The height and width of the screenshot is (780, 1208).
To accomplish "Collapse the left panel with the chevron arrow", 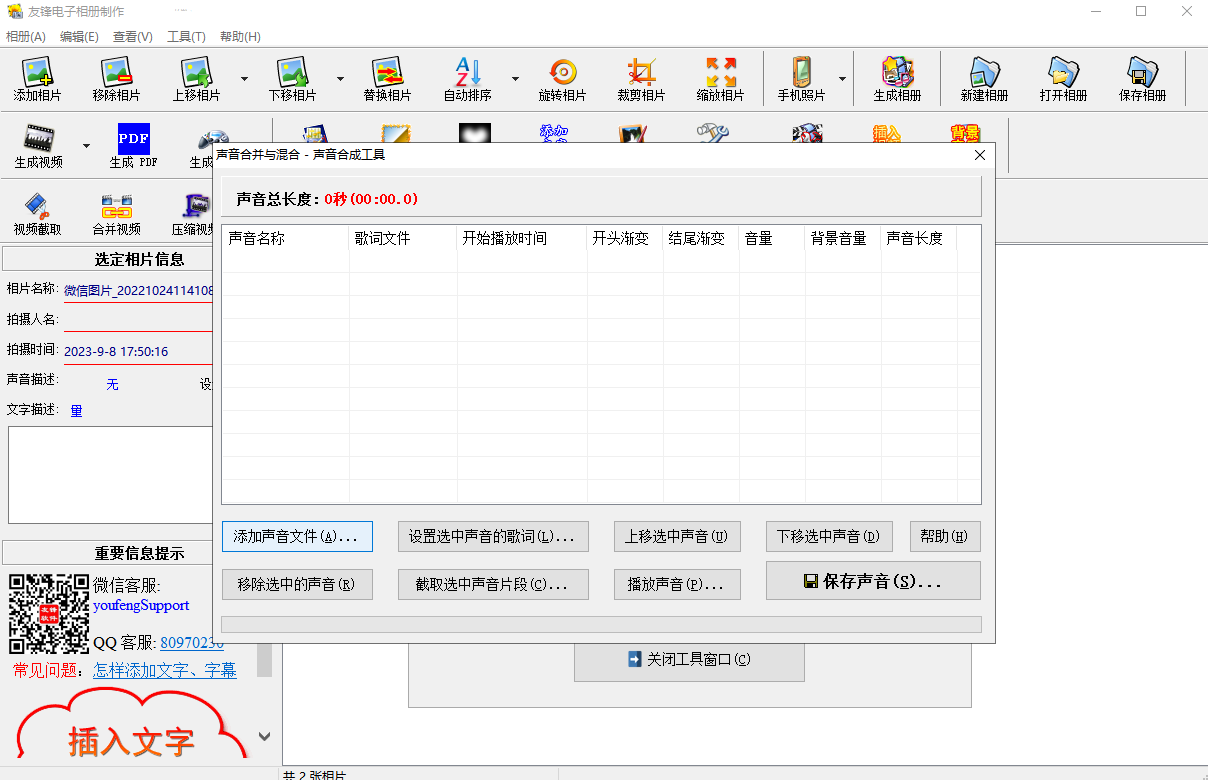I will 264,735.
